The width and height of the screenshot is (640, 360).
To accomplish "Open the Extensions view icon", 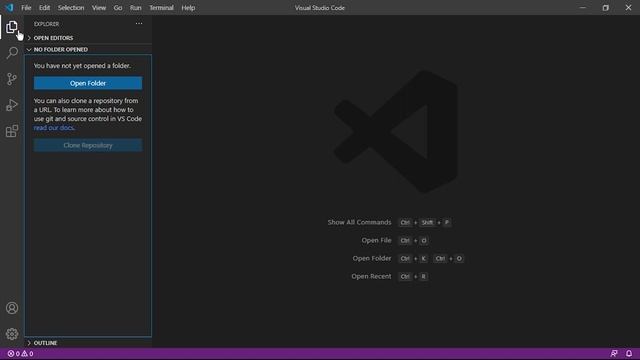I will 12,131.
